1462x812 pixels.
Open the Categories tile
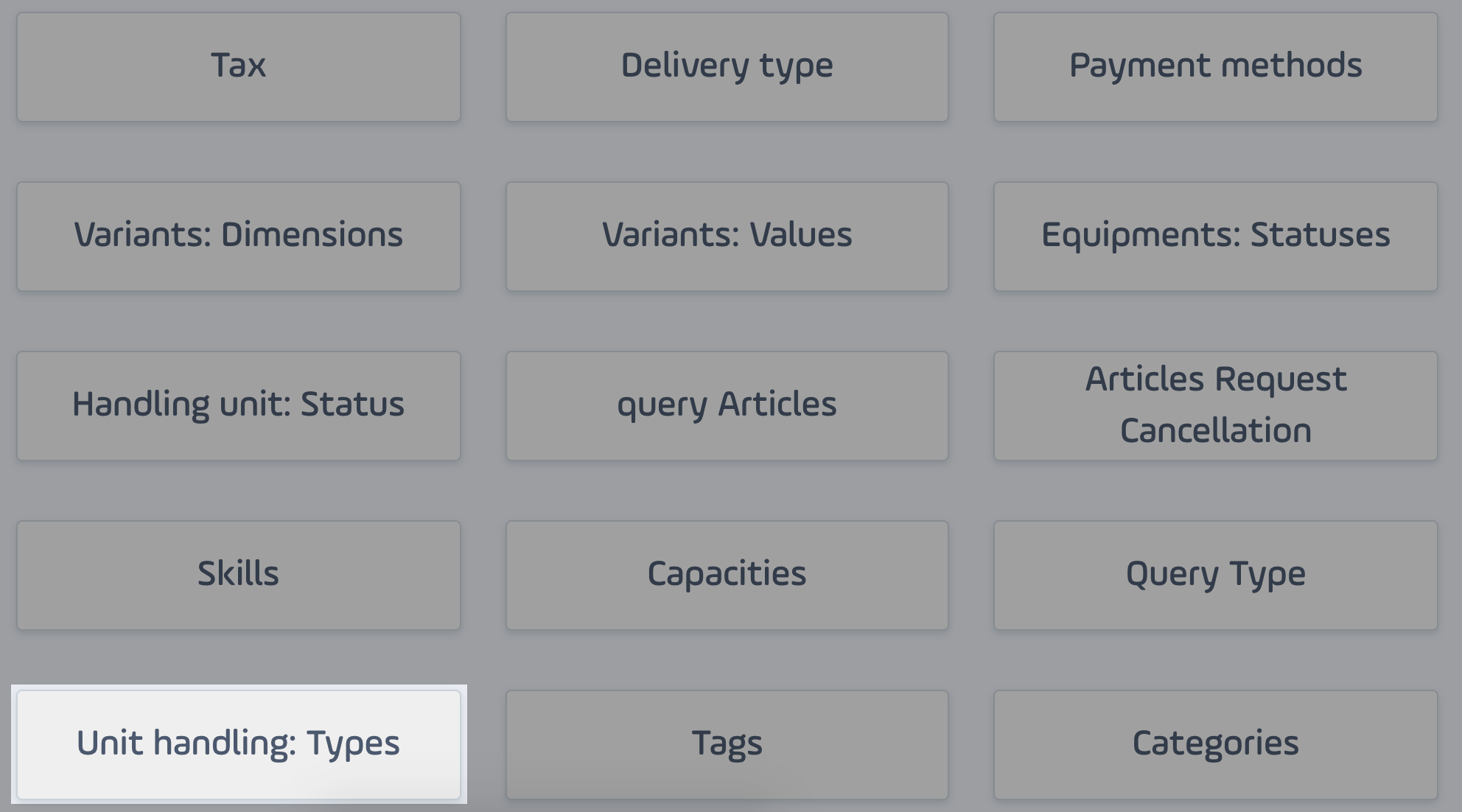point(1216,745)
